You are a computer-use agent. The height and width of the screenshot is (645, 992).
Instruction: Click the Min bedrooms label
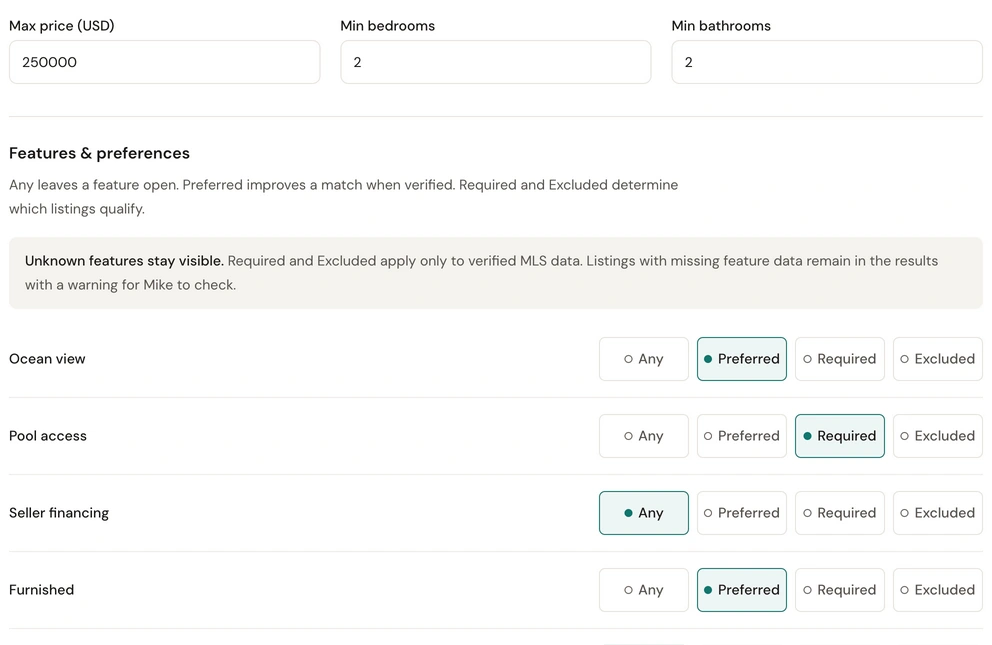pos(387,26)
